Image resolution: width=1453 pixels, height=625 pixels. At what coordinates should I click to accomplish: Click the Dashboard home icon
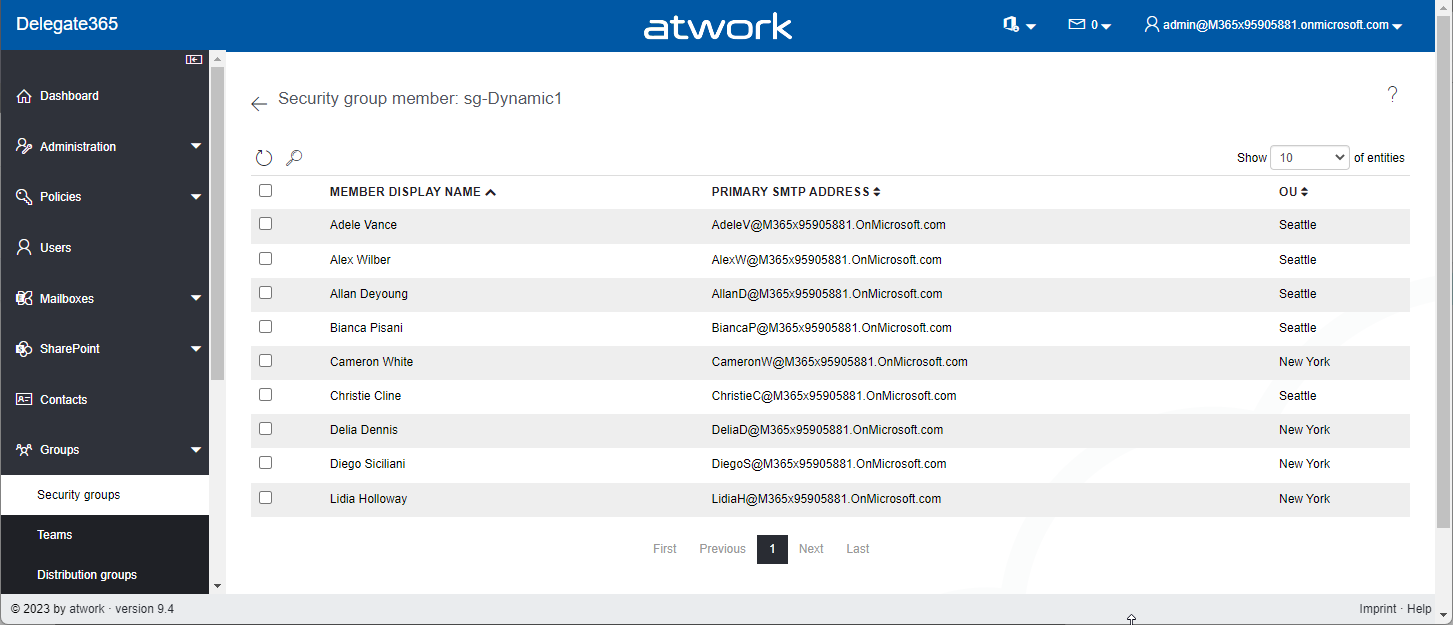pyautogui.click(x=25, y=96)
